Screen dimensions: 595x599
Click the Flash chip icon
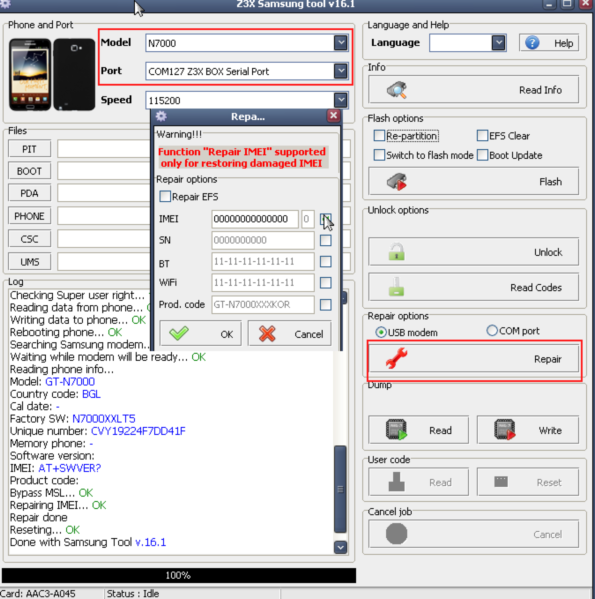coord(397,182)
